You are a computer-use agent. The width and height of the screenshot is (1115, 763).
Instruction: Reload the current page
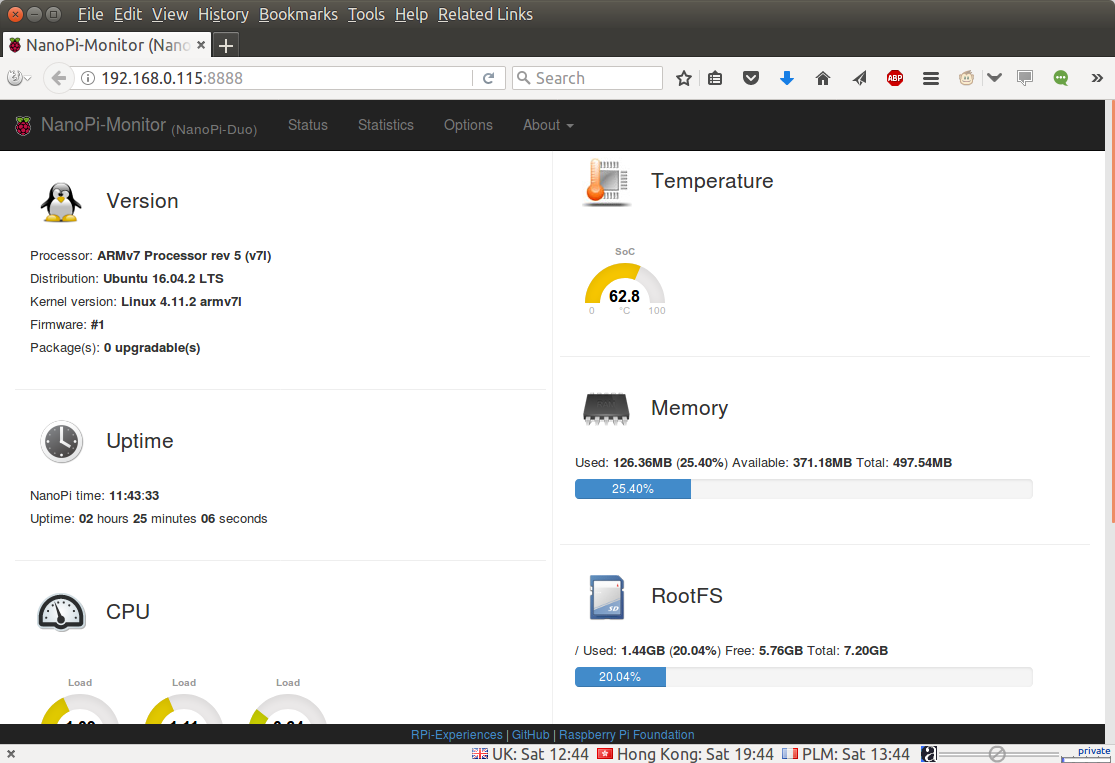coord(489,78)
